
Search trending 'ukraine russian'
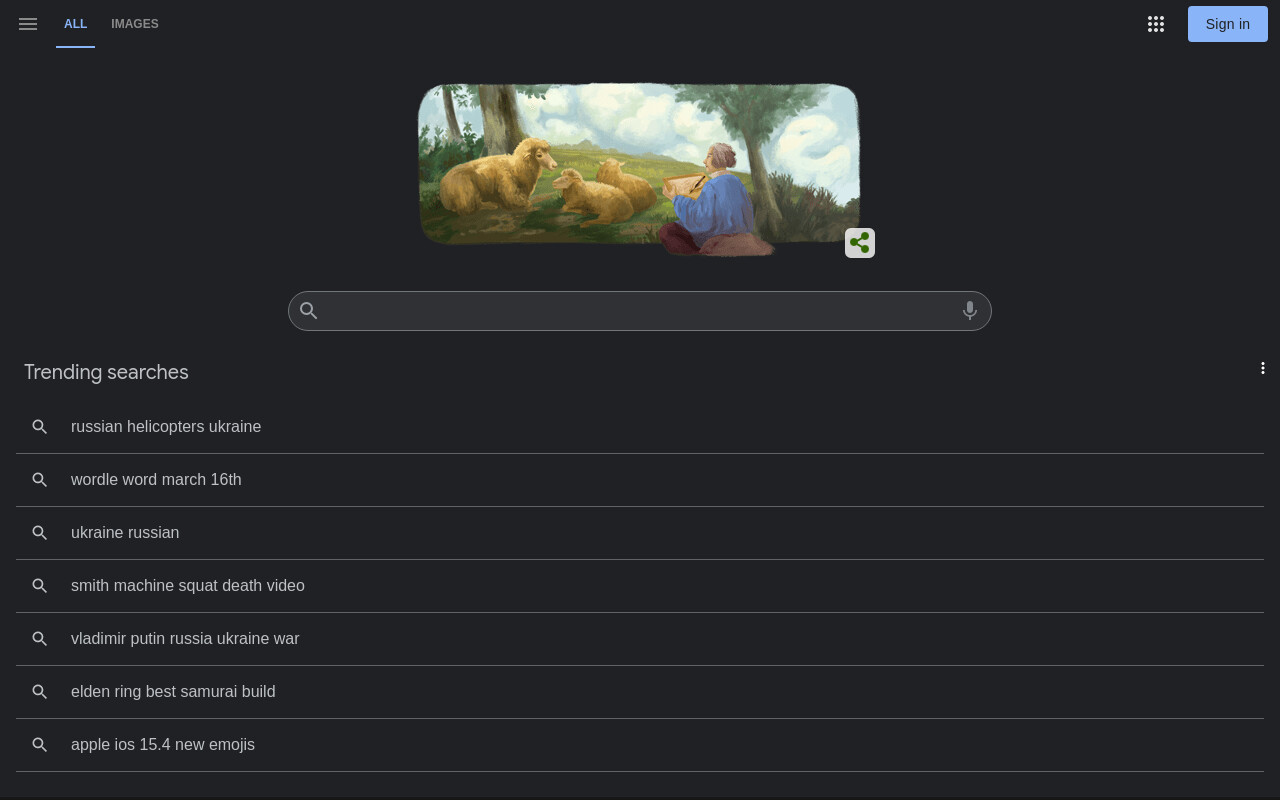coord(640,533)
